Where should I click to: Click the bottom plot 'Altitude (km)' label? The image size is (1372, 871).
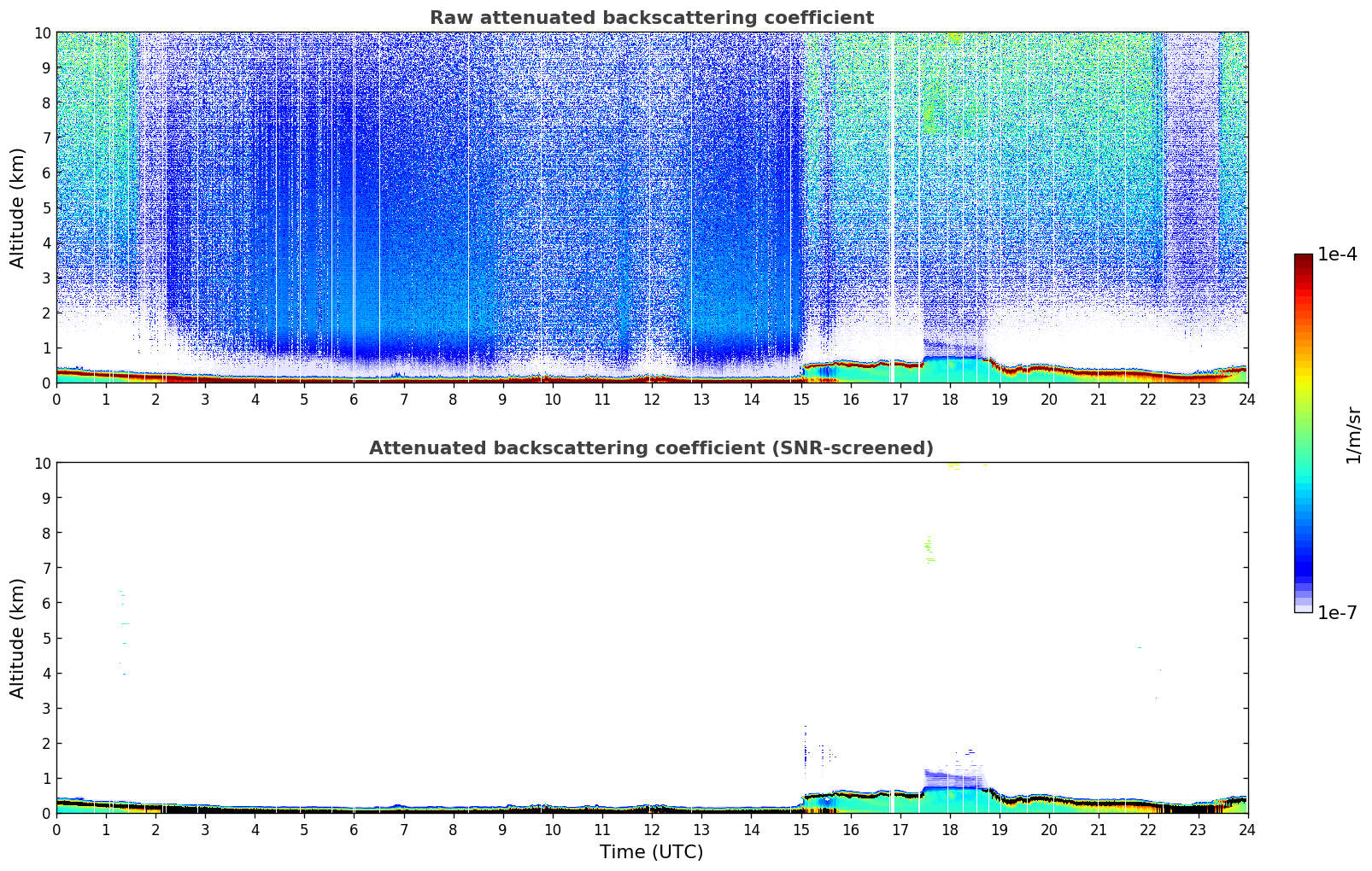pos(18,638)
